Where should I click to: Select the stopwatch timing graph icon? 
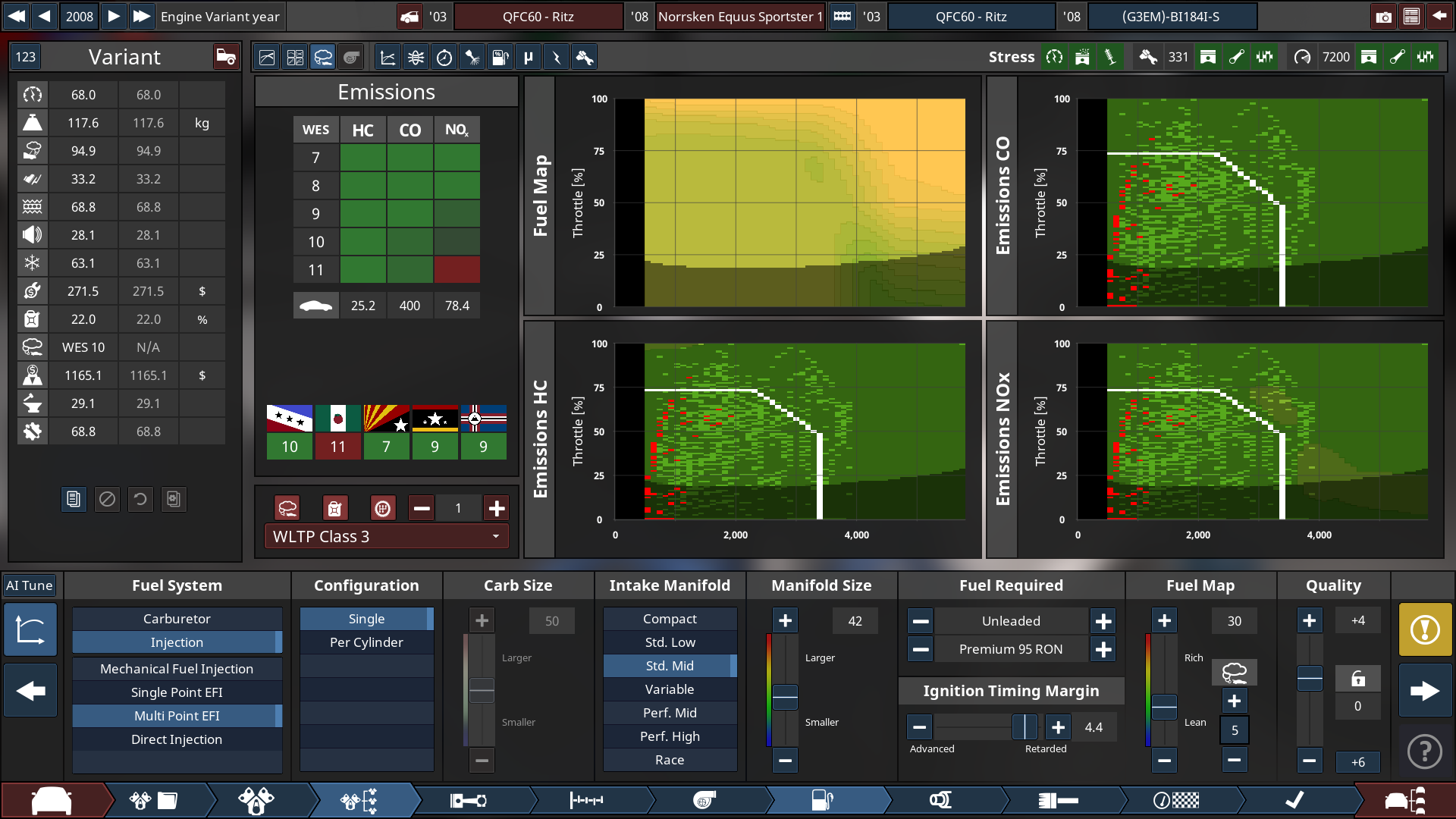(444, 57)
